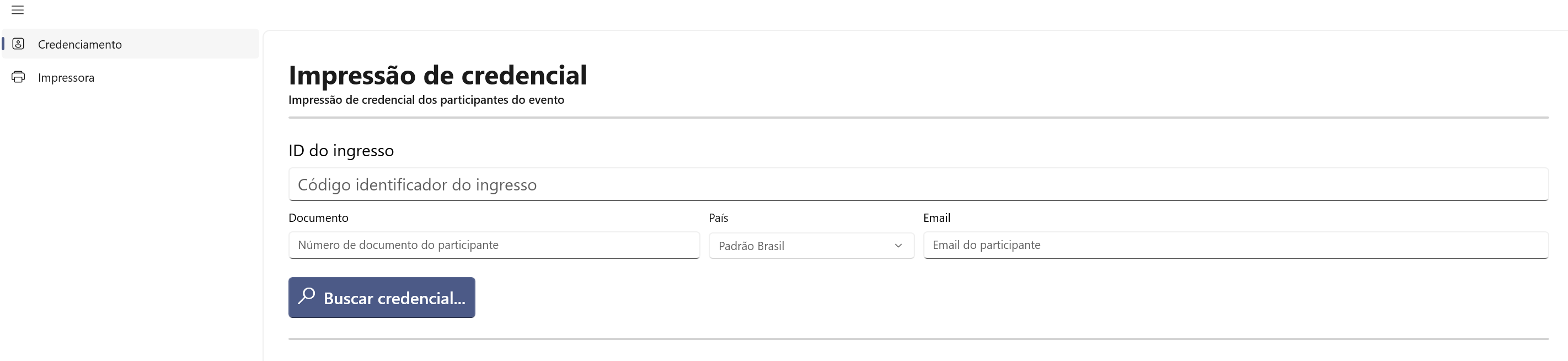
Task: Expand the País dropdown chevron arrow
Action: click(x=898, y=246)
